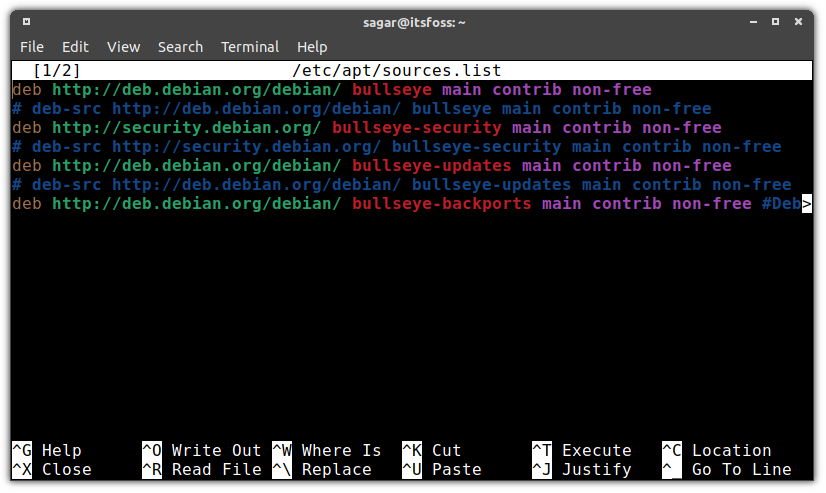This screenshot has height=493, width=826.
Task: Click the ^X Close shortcut label
Action: click(52, 469)
